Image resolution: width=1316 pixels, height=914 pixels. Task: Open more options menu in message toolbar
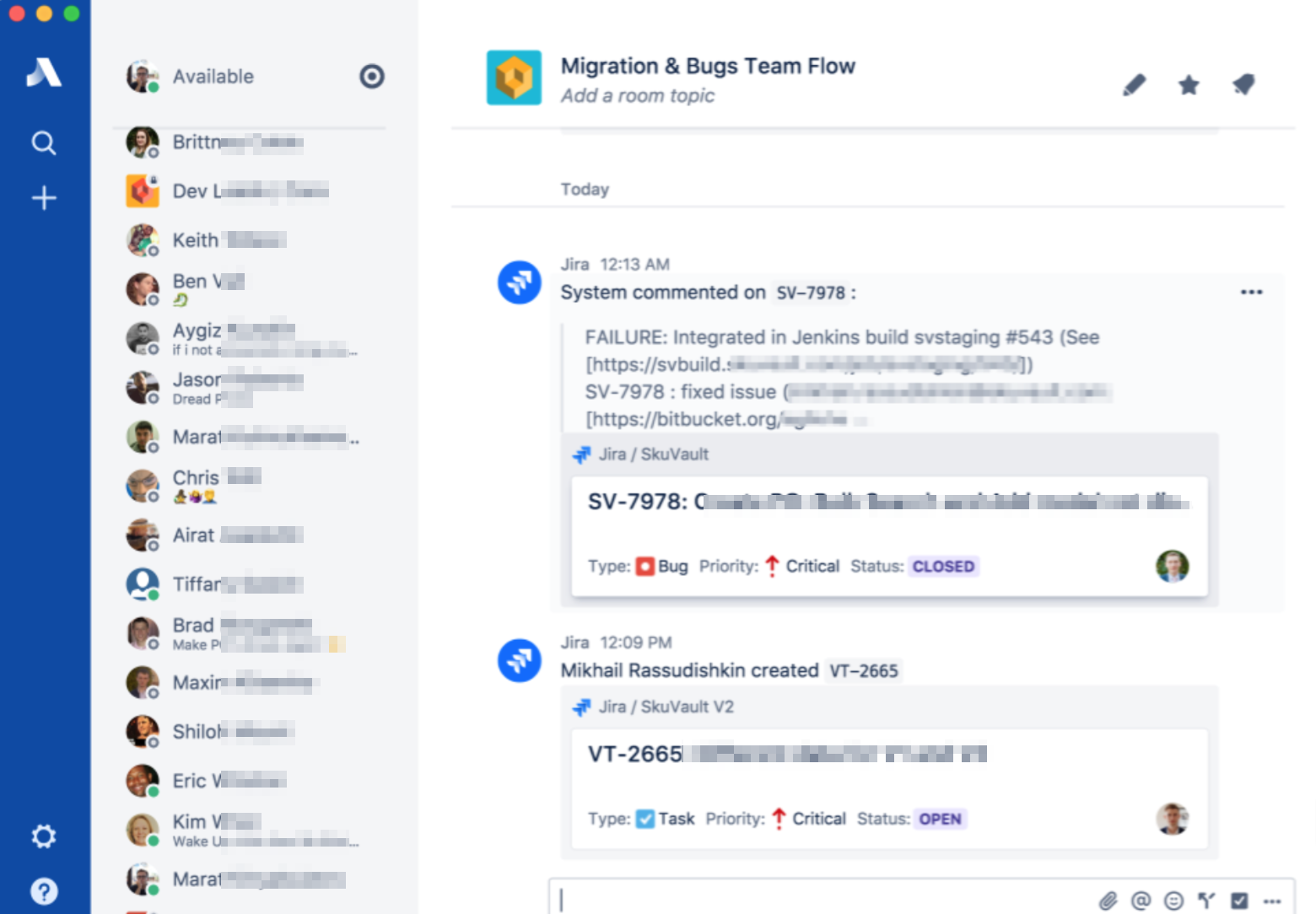coord(1274,901)
